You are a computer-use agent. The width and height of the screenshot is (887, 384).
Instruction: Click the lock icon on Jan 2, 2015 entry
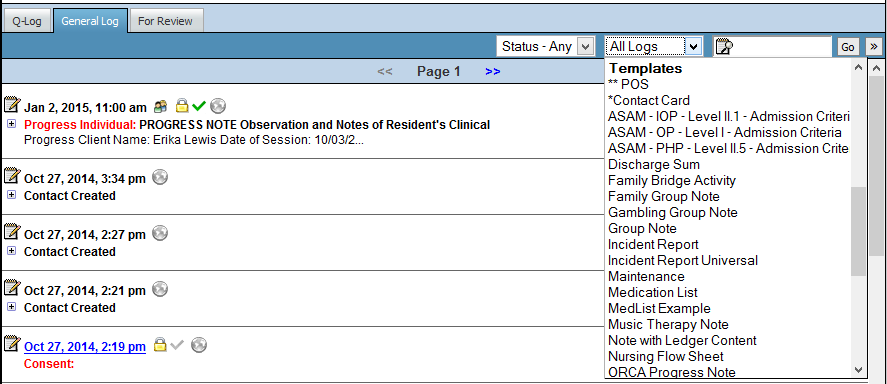(x=182, y=105)
